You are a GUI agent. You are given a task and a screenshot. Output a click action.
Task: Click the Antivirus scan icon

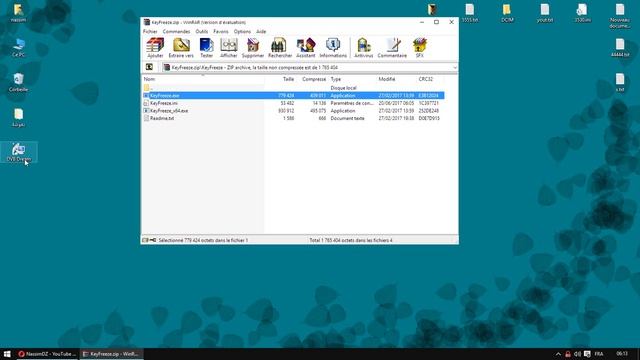coord(363,48)
